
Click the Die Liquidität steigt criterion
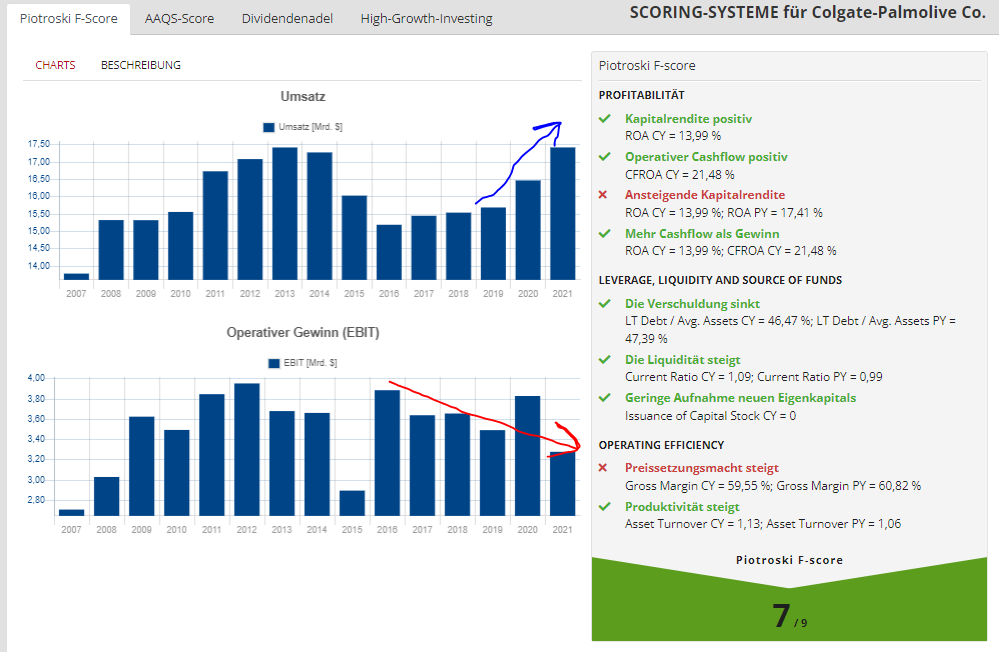pos(682,360)
